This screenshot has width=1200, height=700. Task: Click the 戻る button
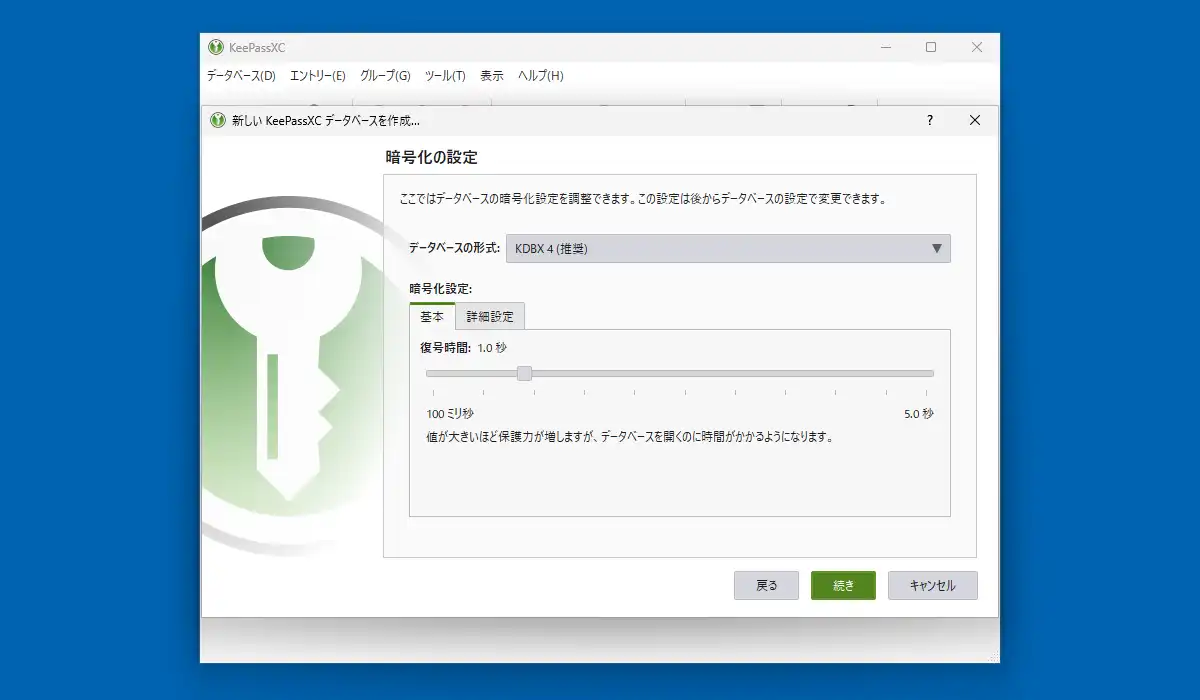(767, 586)
